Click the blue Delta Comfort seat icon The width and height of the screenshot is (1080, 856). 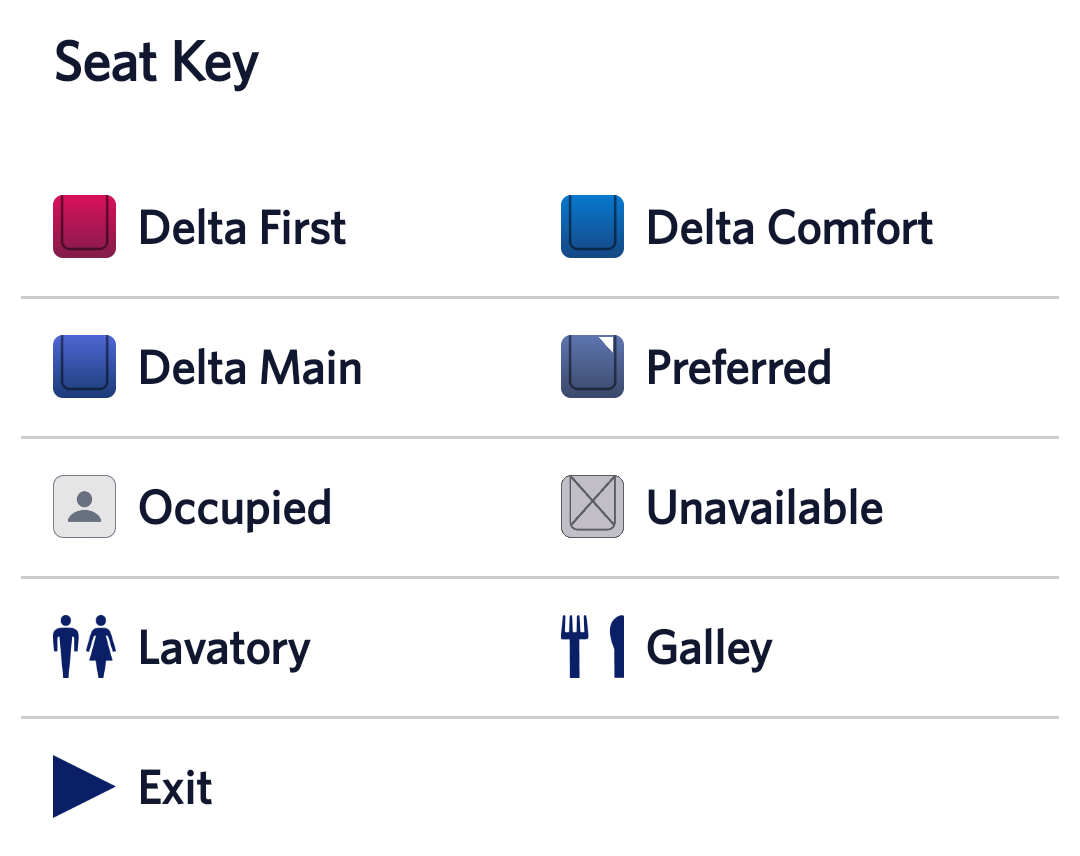592,226
